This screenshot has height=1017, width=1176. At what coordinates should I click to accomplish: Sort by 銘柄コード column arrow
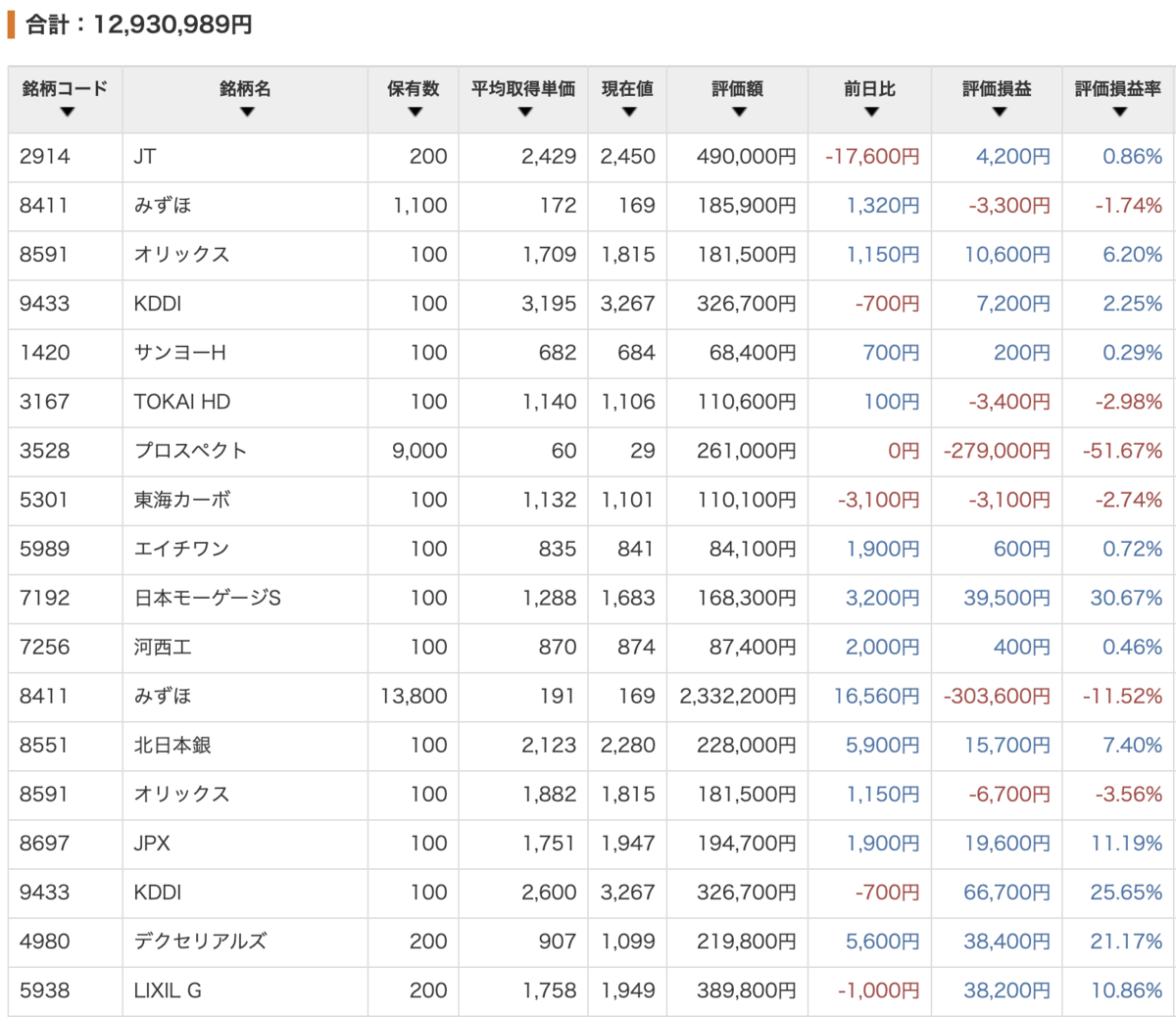coord(66,112)
